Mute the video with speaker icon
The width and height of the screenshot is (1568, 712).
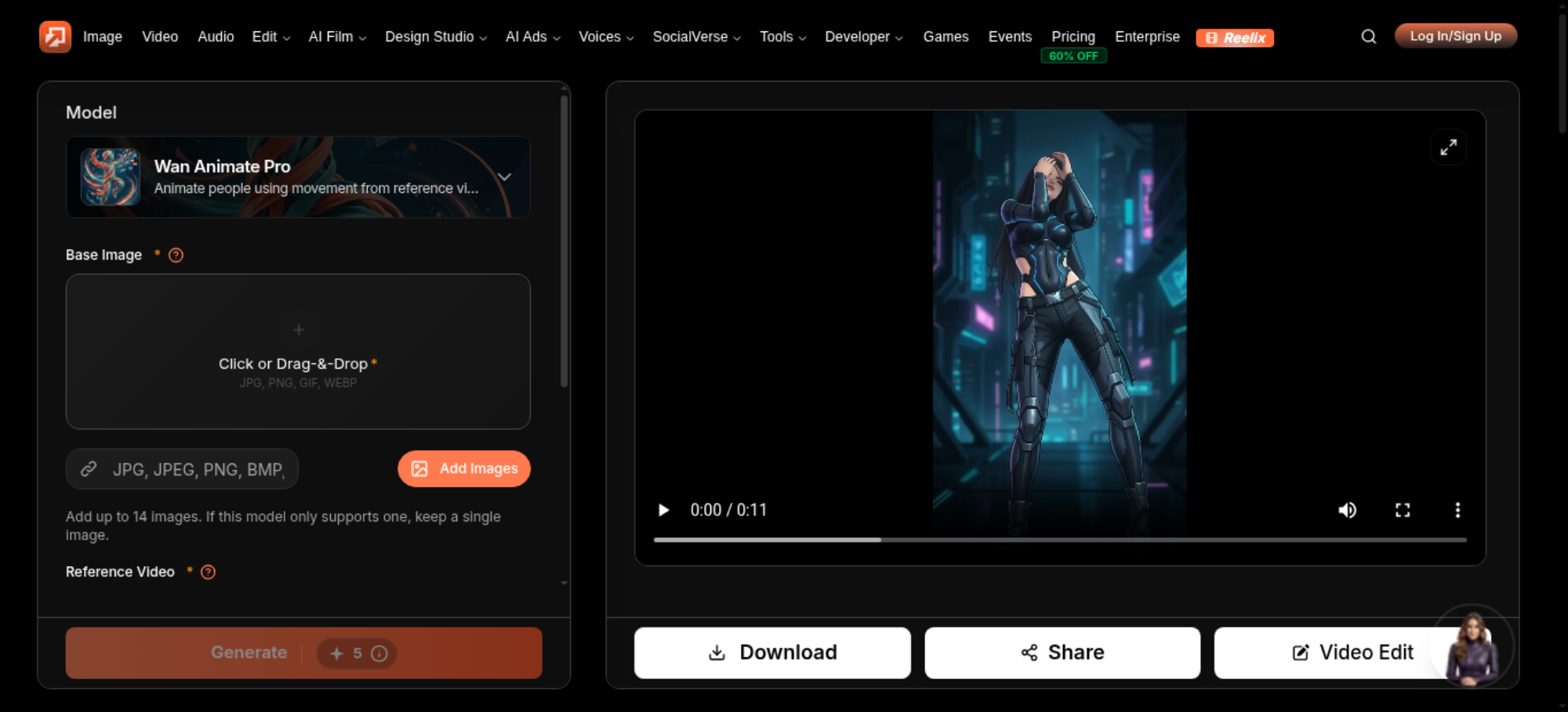(1348, 510)
